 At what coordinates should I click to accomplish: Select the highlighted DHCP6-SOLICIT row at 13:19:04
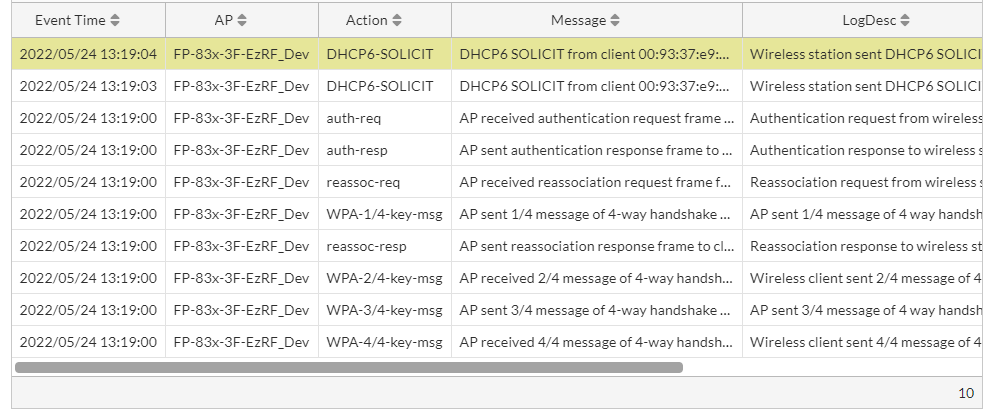click(x=380, y=54)
